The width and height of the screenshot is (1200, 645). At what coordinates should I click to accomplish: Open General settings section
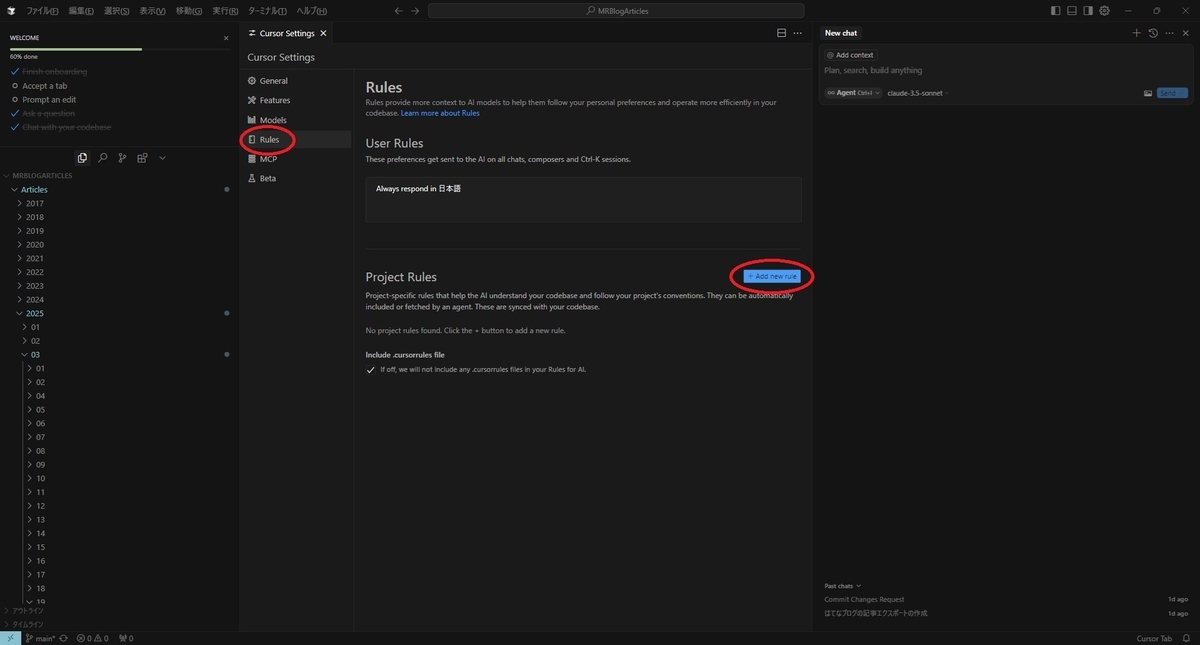(x=273, y=81)
